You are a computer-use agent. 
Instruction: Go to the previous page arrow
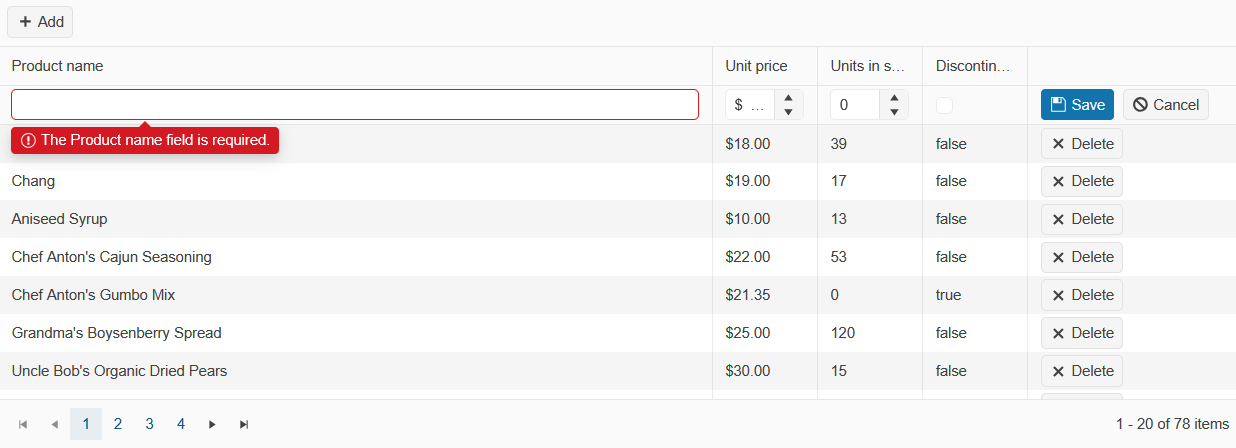54,424
